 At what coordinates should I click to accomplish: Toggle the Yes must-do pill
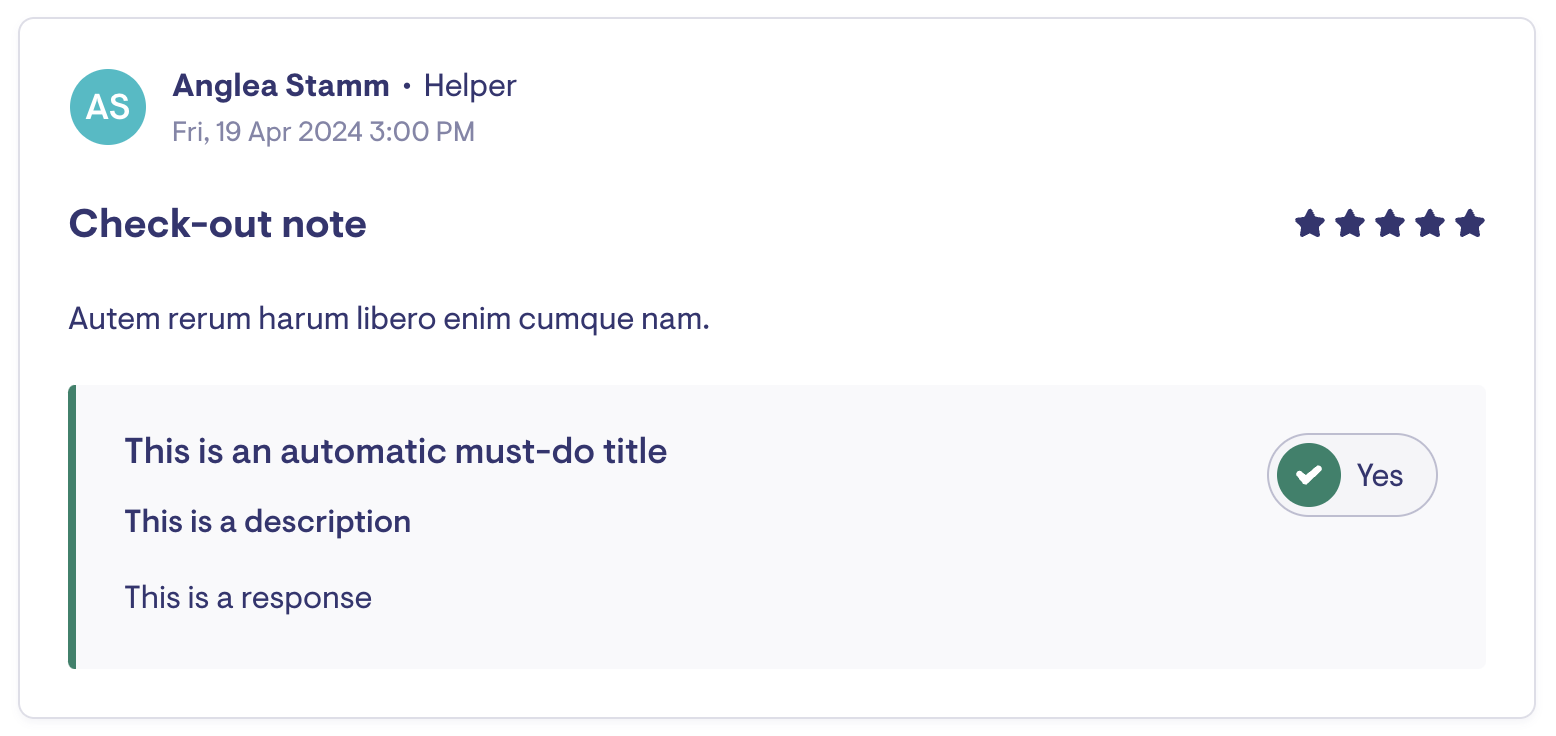coord(1351,475)
